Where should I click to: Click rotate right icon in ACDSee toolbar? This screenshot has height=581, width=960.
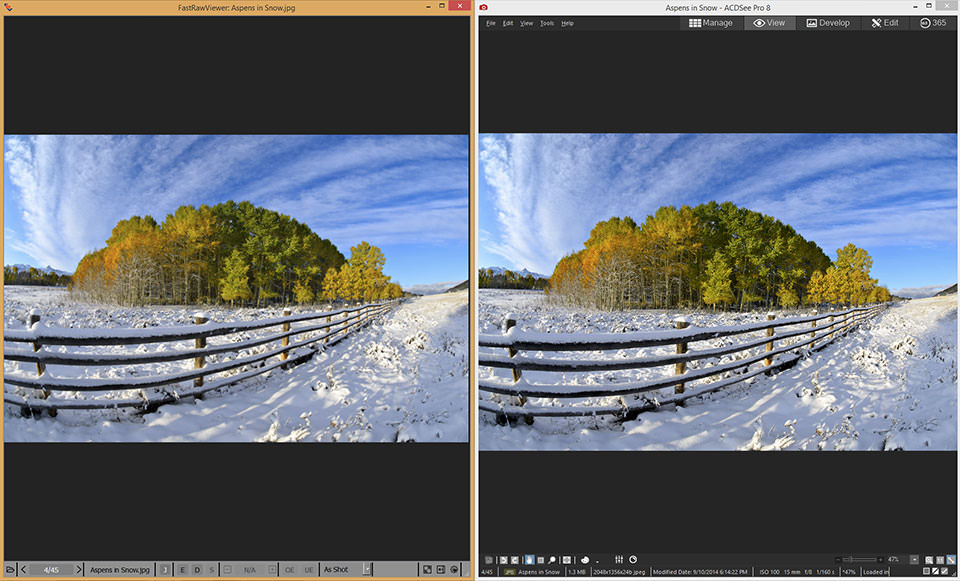pos(515,560)
